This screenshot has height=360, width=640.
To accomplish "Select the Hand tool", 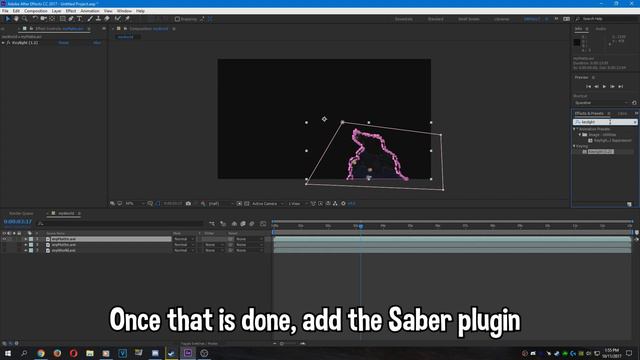I will tap(16, 19).
